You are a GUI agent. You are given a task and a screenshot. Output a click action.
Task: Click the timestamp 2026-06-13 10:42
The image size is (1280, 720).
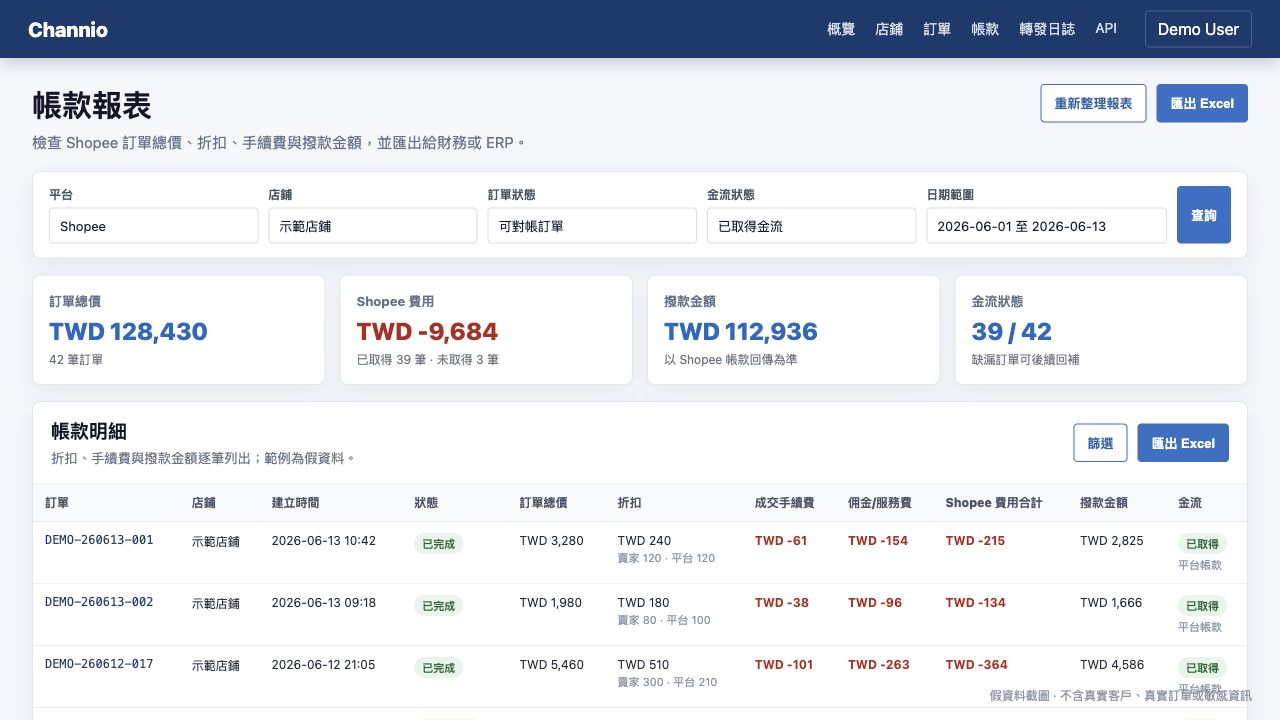[323, 541]
